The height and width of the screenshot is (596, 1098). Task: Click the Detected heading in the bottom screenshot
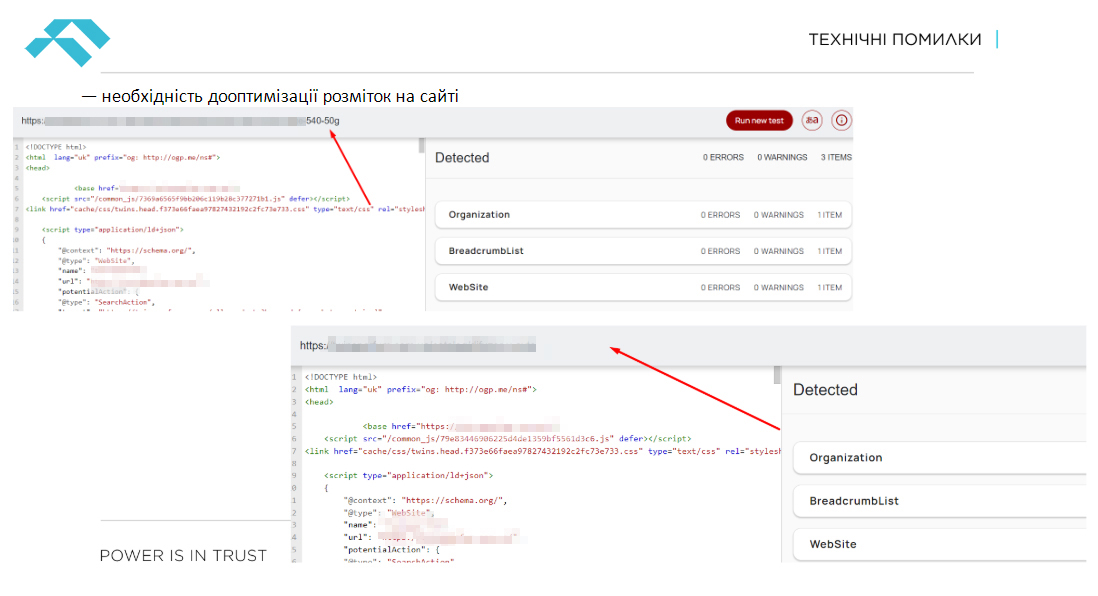(x=825, y=390)
